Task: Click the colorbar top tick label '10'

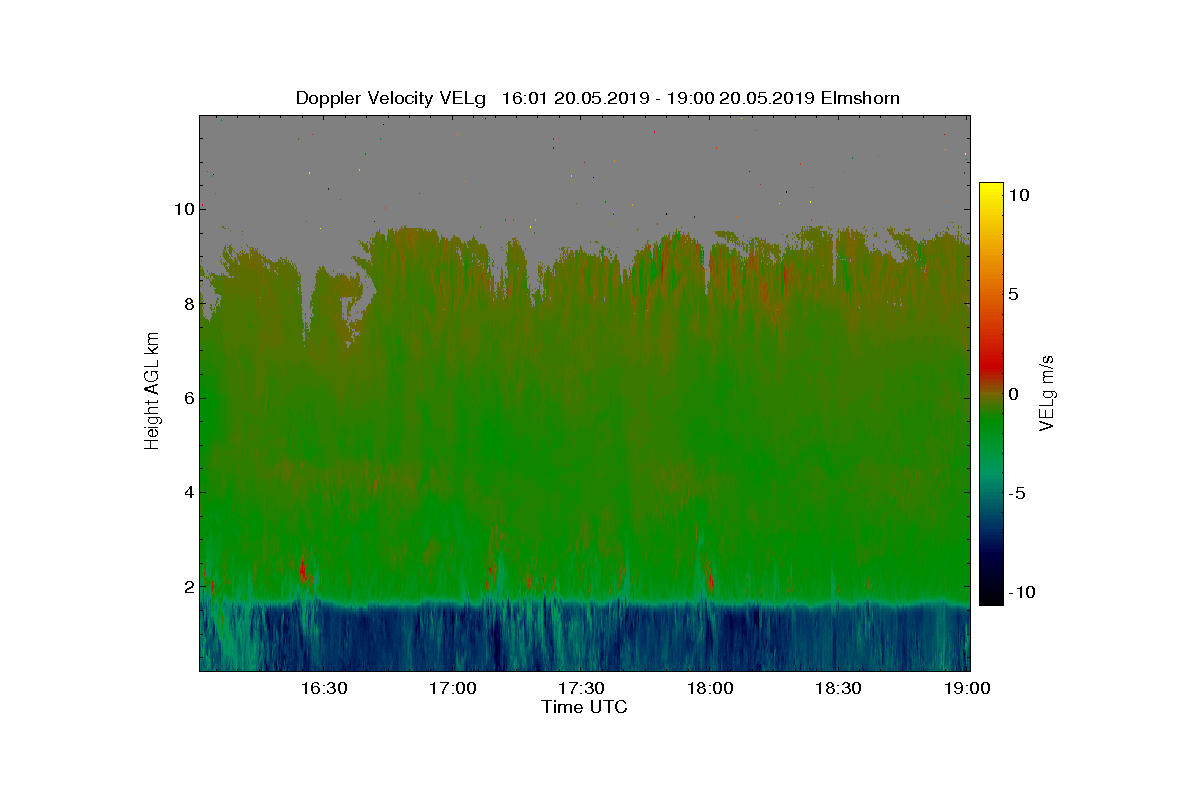Action: pyautogui.click(x=1018, y=196)
